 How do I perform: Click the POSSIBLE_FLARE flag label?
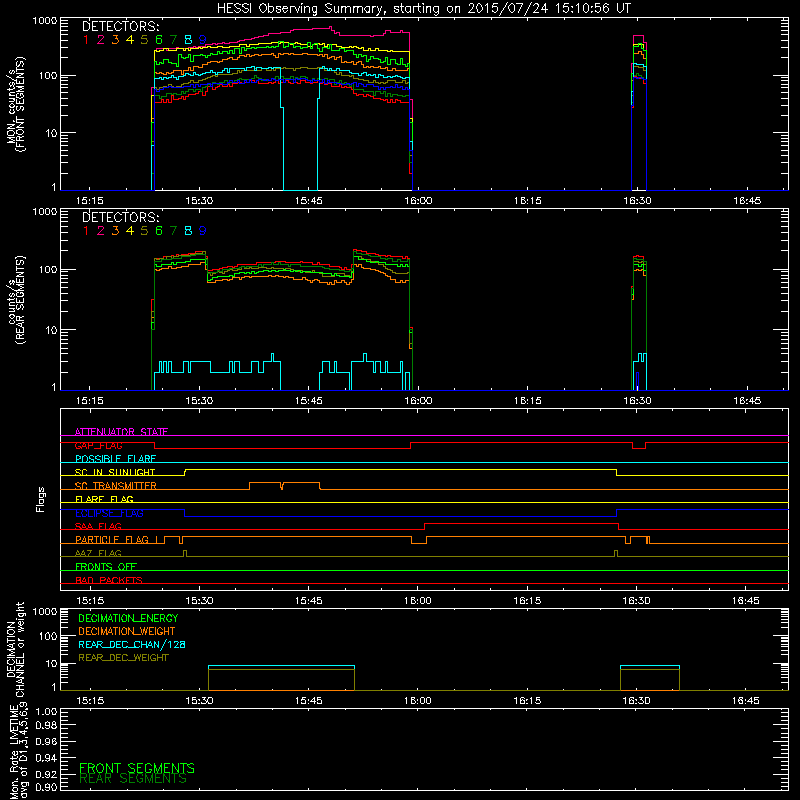[x=115, y=459]
